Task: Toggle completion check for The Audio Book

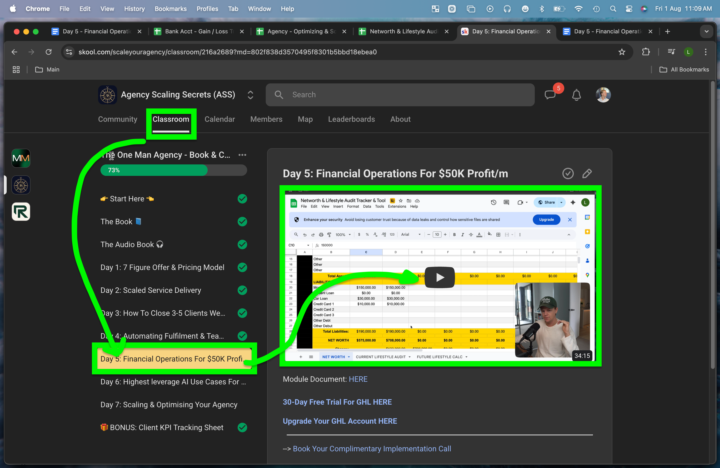Action: [242, 245]
